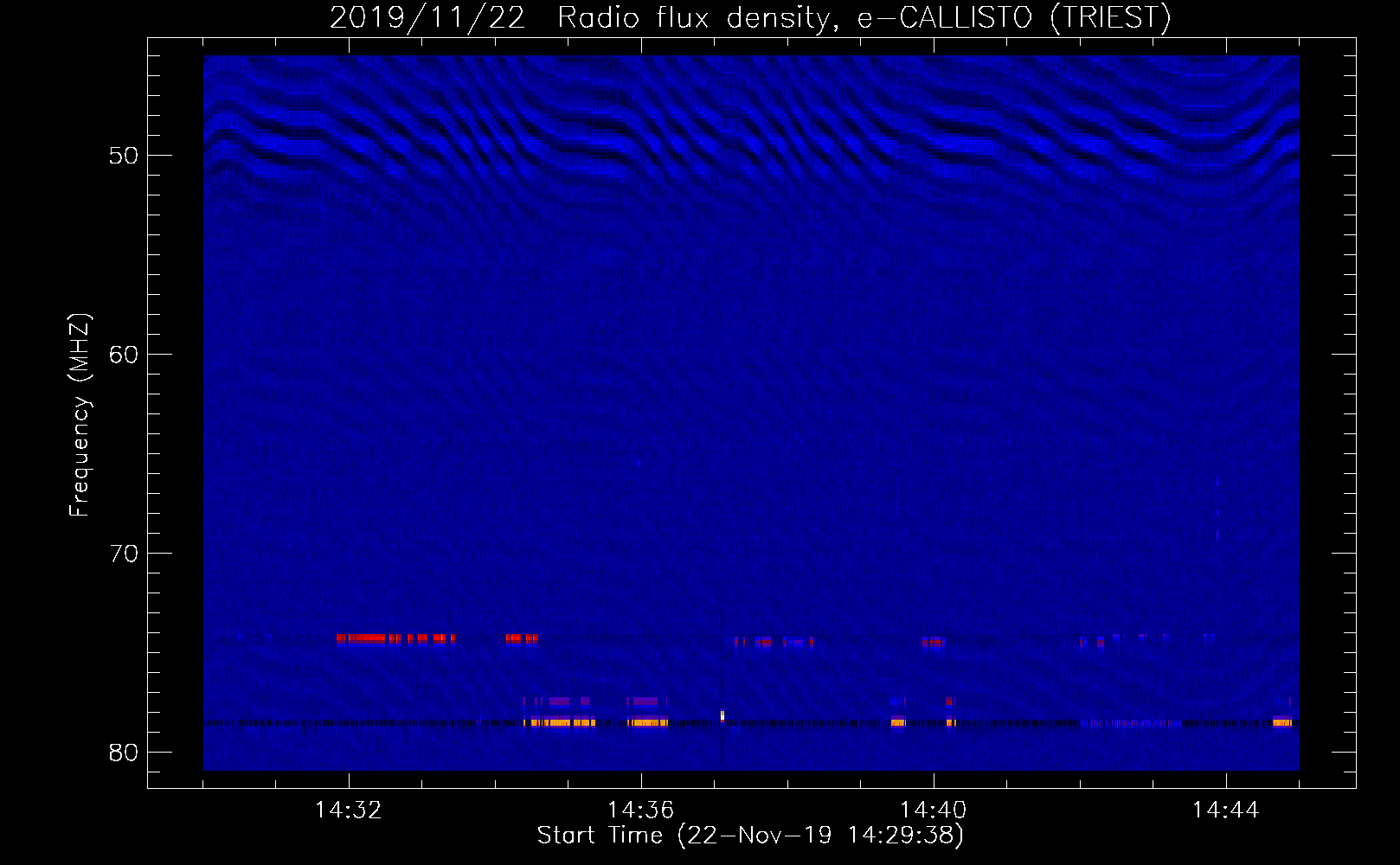This screenshot has height=865, width=1400.
Task: Click the 14:40 time tick label
Action: pyautogui.click(x=934, y=811)
